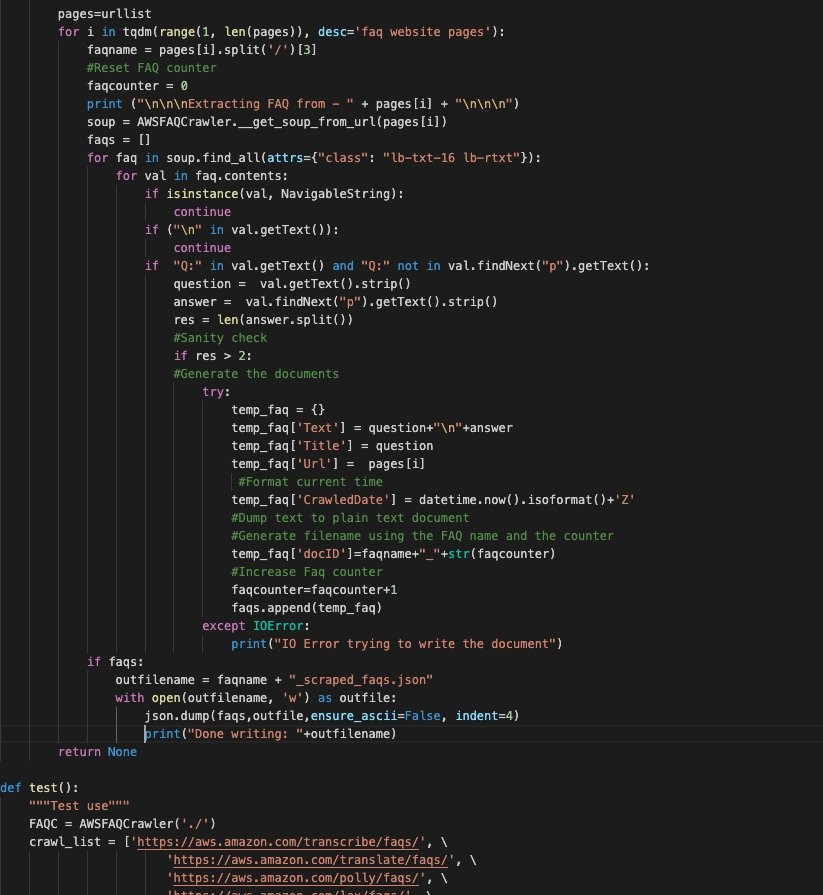Image resolution: width=823 pixels, height=895 pixels.
Task: Click the "try:" keyword
Action: tap(216, 392)
